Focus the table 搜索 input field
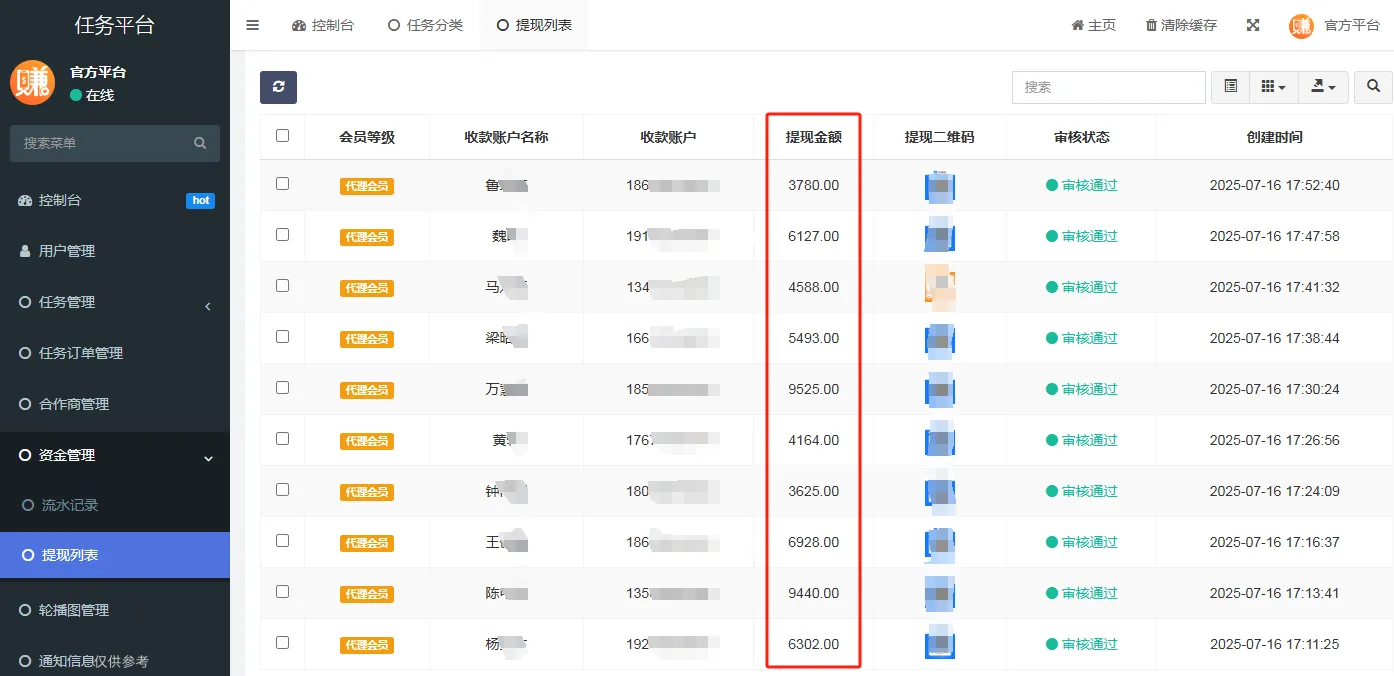Viewport: 1394px width, 676px height. click(x=1108, y=87)
